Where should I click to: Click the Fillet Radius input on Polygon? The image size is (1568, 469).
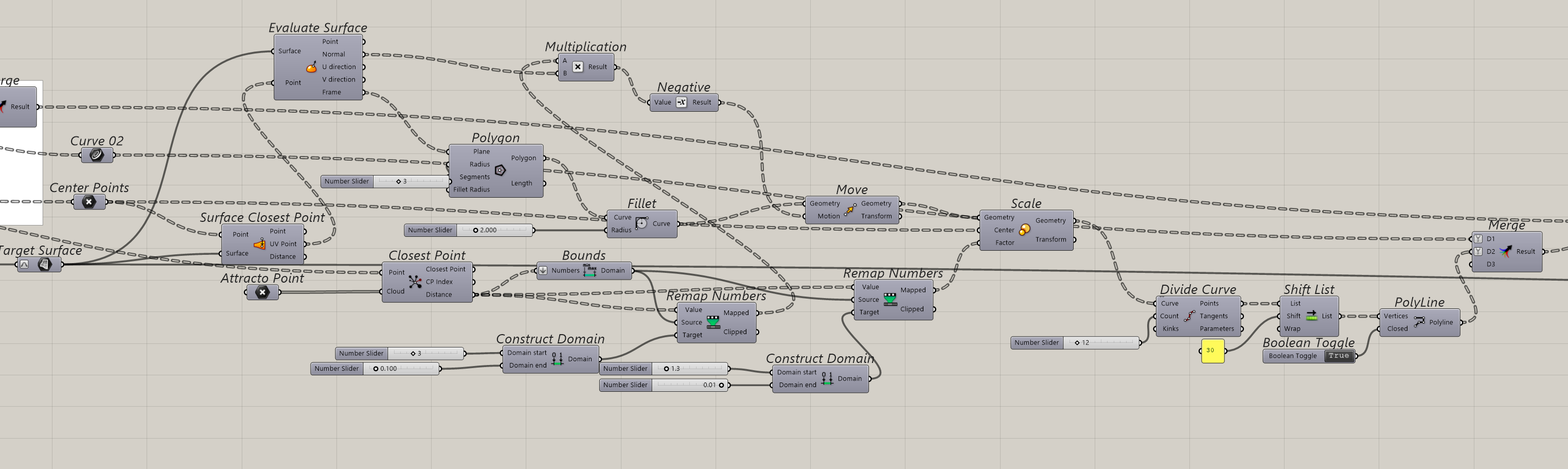pos(471,189)
